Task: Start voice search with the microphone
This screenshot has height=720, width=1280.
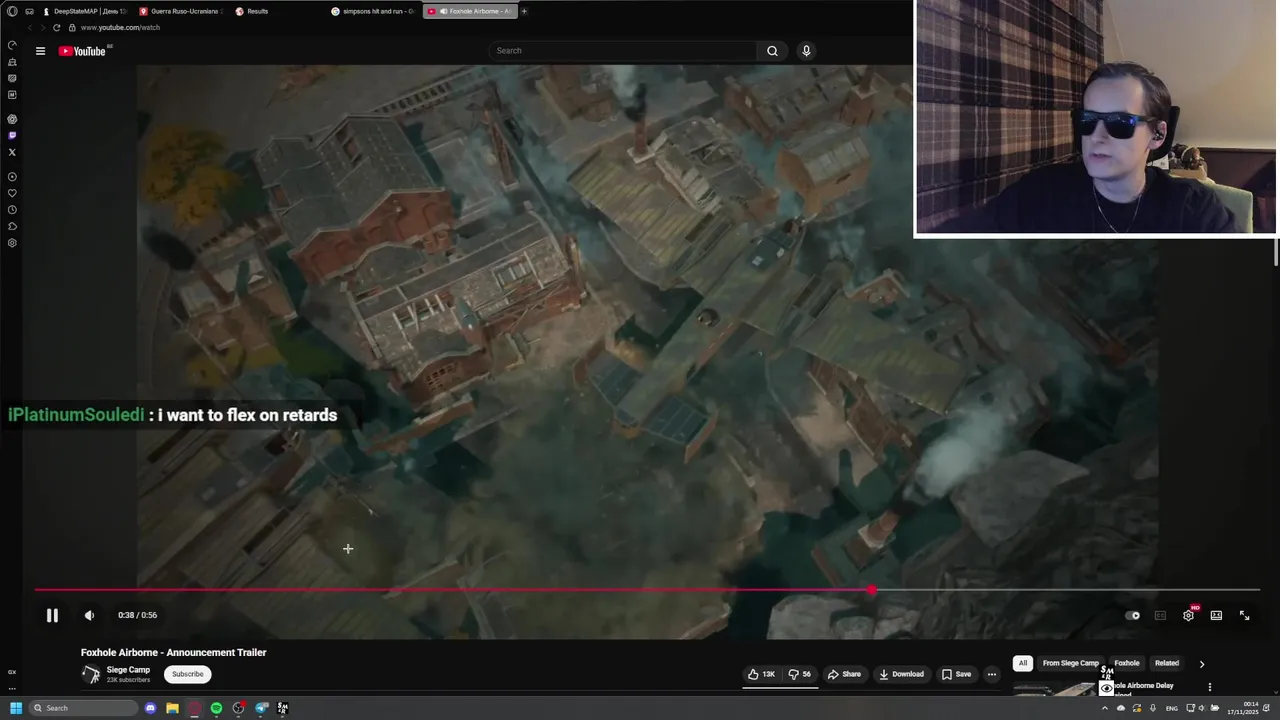Action: coord(806,51)
